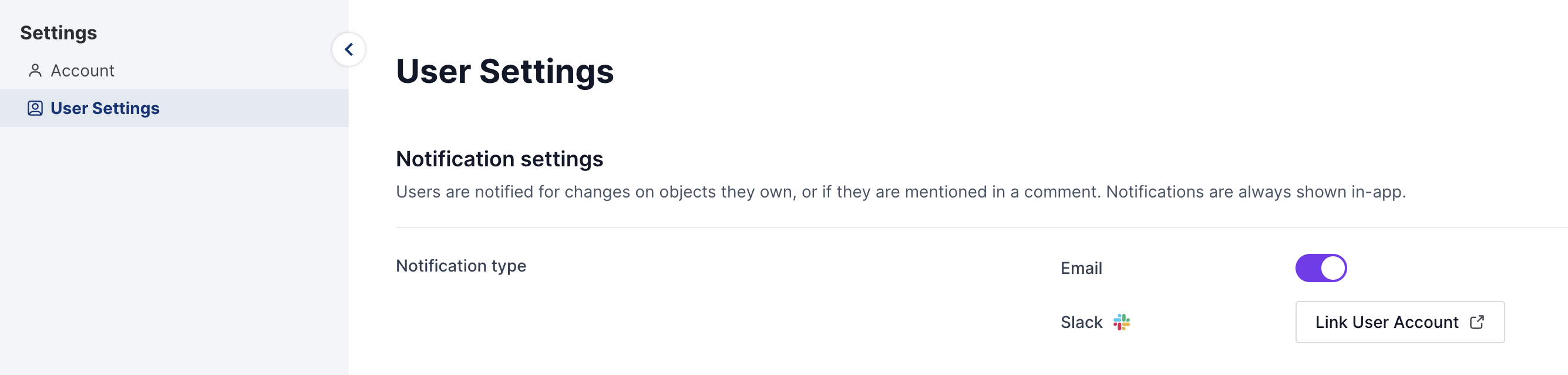Click the "Settings" sidebar heading

pos(59,33)
